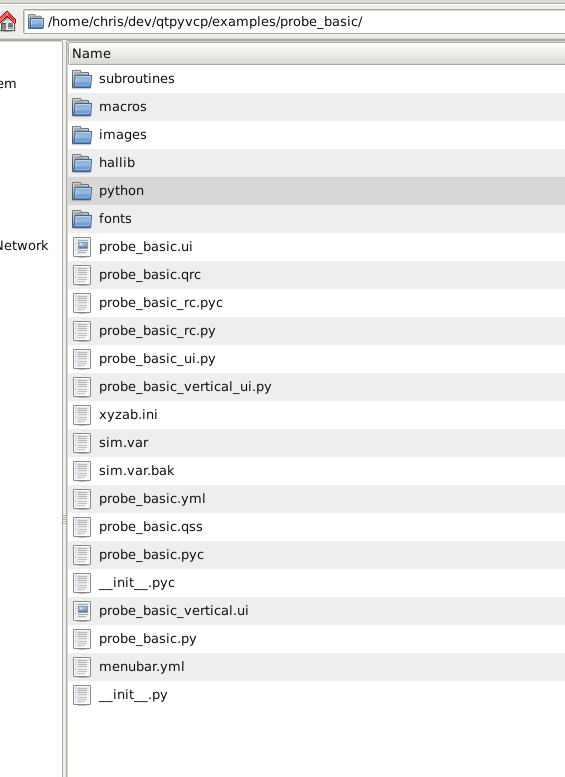Viewport: 565px width, 777px height.
Task: Select probe_basic_rc.pyc in file list
Action: [316, 303]
